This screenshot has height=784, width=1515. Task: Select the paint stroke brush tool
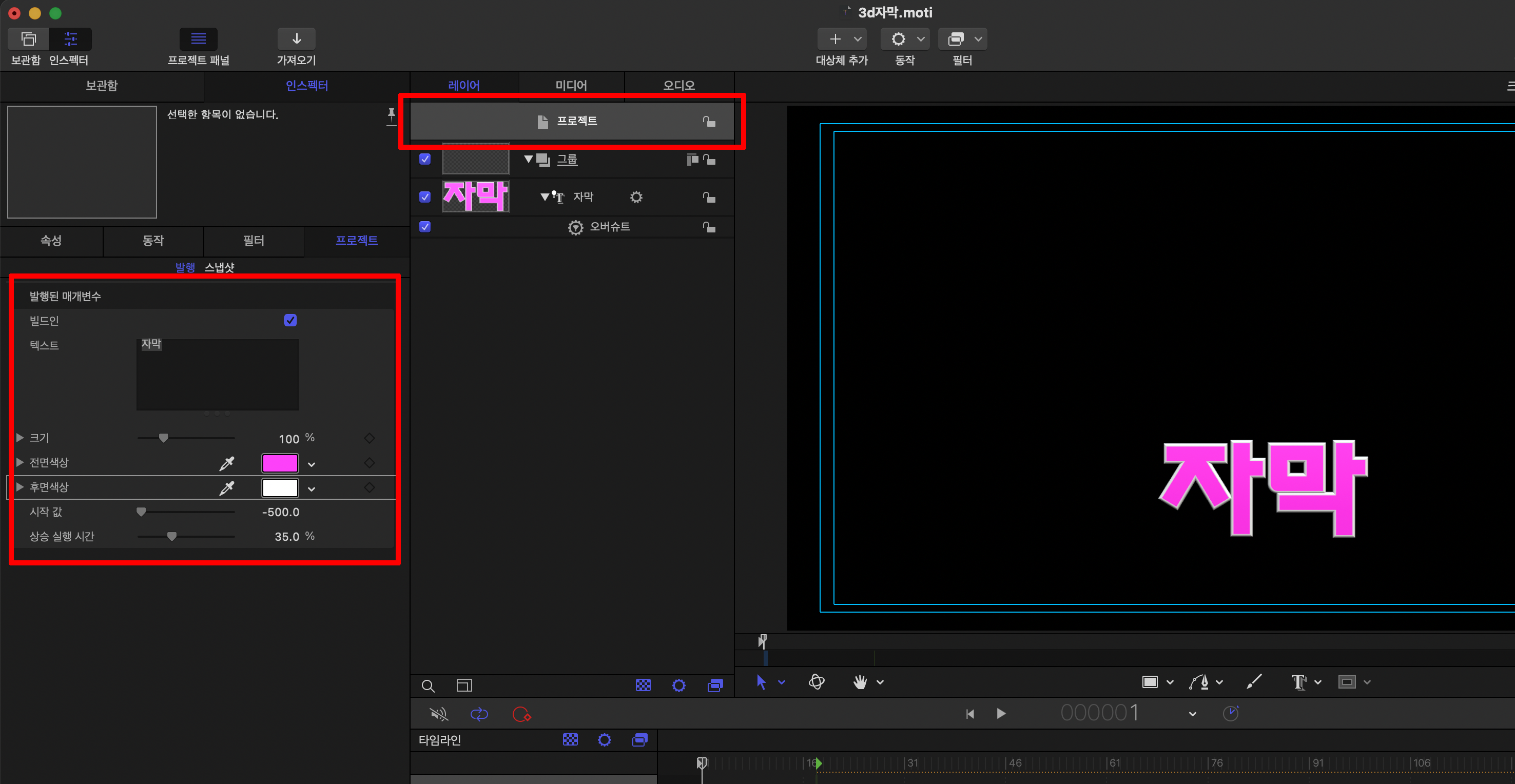[x=1253, y=682]
